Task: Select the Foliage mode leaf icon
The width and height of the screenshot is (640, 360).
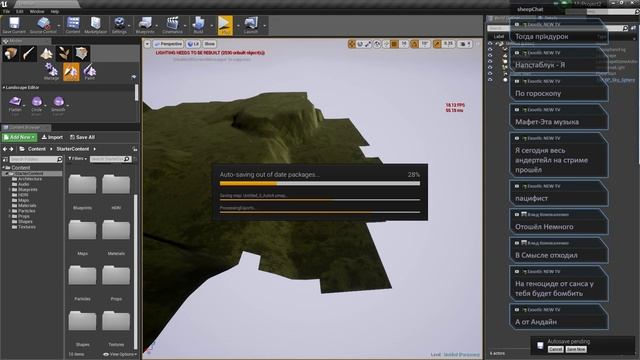Action: (x=64, y=53)
